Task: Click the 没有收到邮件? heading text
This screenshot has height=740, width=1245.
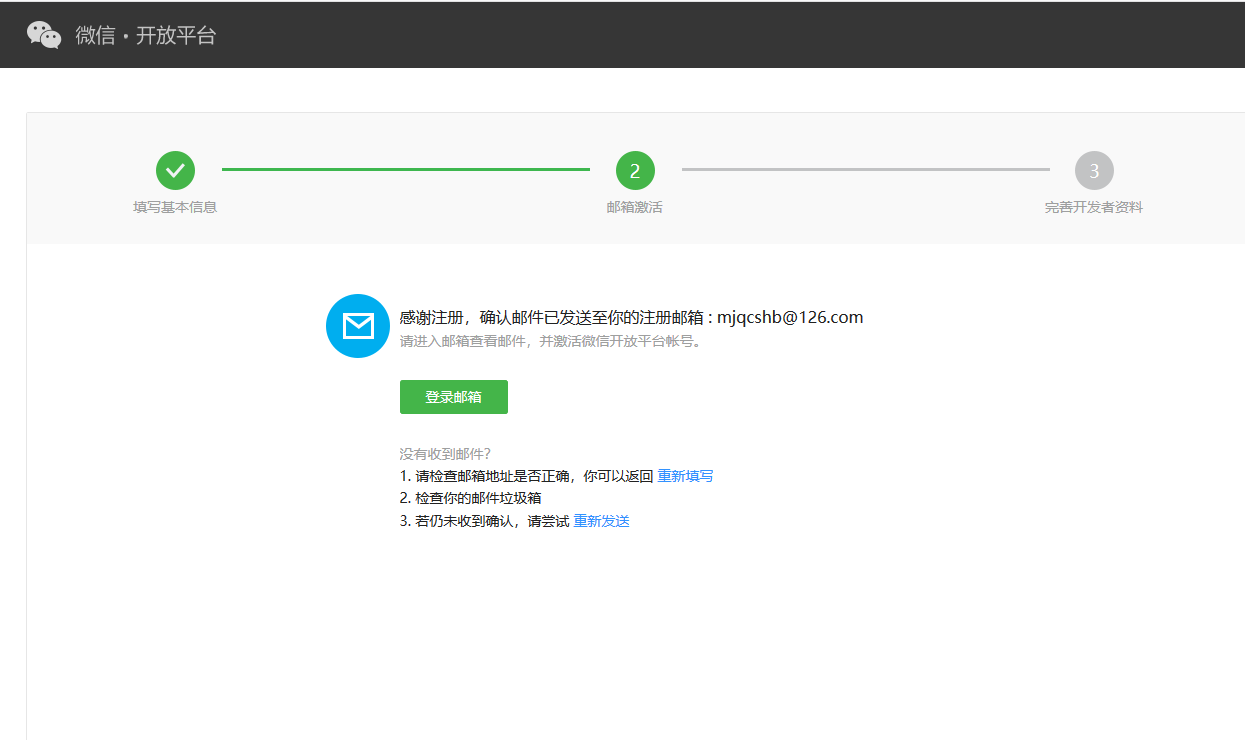Action: [x=445, y=454]
